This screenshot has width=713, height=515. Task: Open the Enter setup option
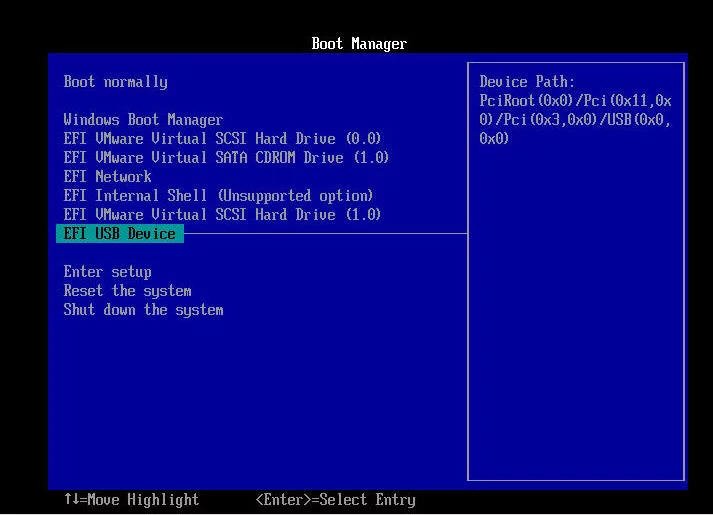coord(108,272)
